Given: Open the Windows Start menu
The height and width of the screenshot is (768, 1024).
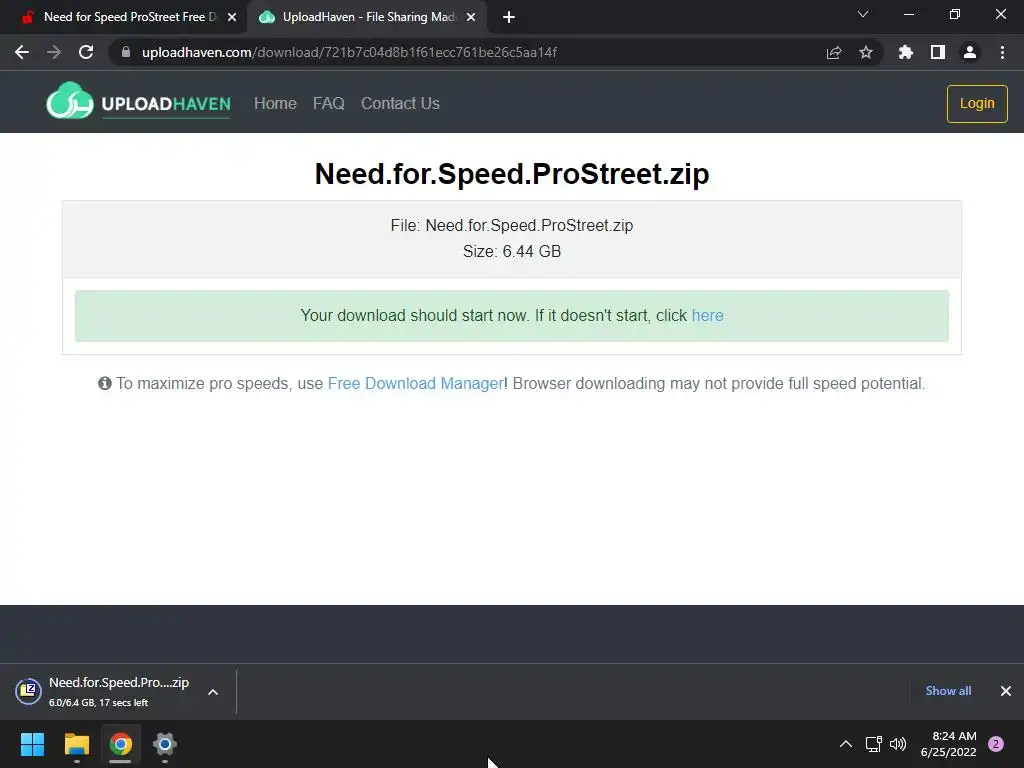Looking at the screenshot, I should pyautogui.click(x=32, y=744).
